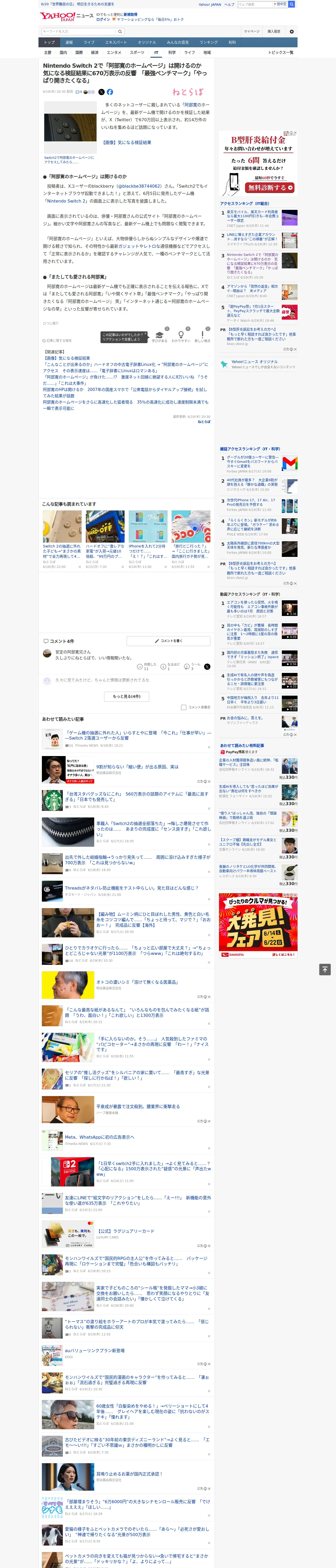Share the comment on X

click(207, 666)
